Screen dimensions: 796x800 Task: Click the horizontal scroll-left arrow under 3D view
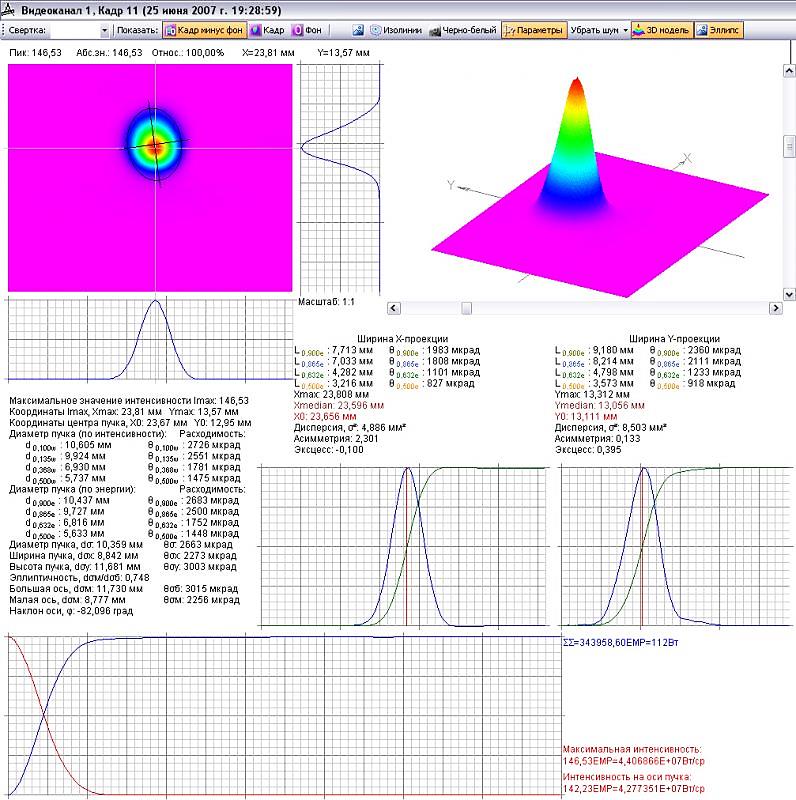pyautogui.click(x=394, y=308)
